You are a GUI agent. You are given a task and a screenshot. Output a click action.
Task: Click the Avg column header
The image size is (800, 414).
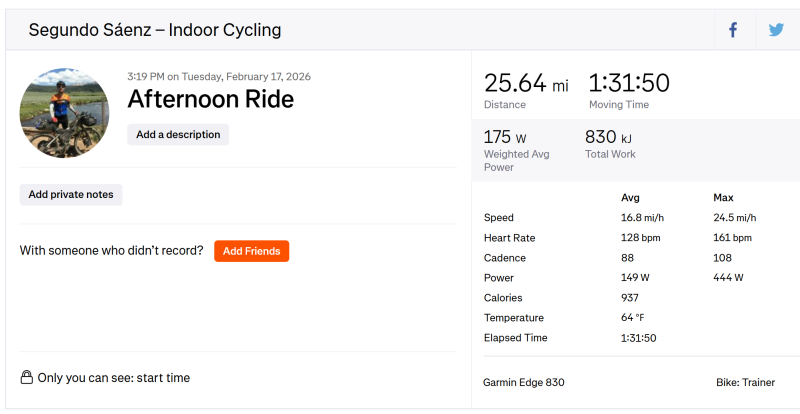(x=630, y=197)
